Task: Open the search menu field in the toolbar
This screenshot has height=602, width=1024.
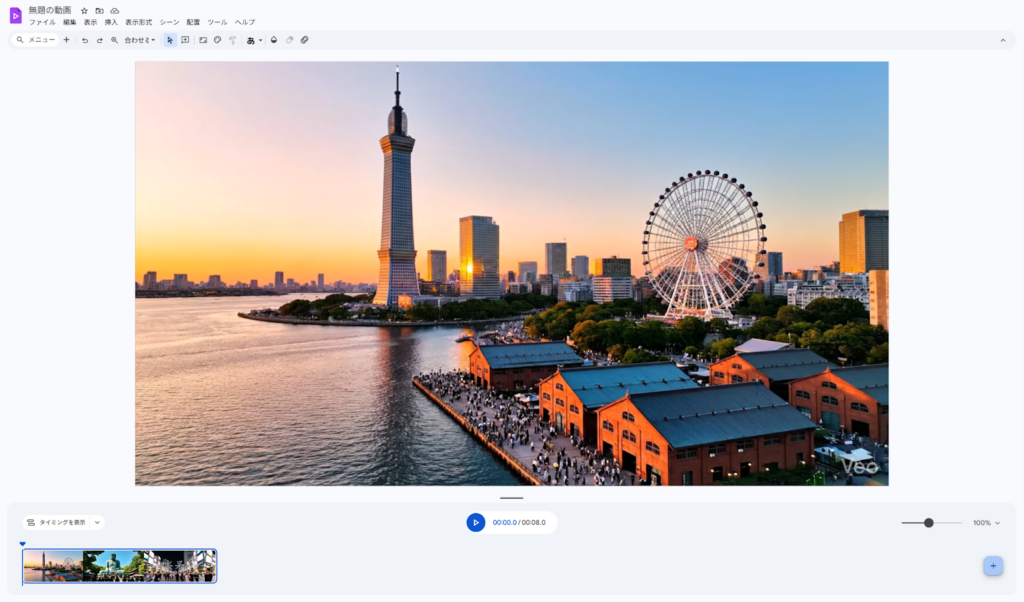Action: click(x=38, y=40)
